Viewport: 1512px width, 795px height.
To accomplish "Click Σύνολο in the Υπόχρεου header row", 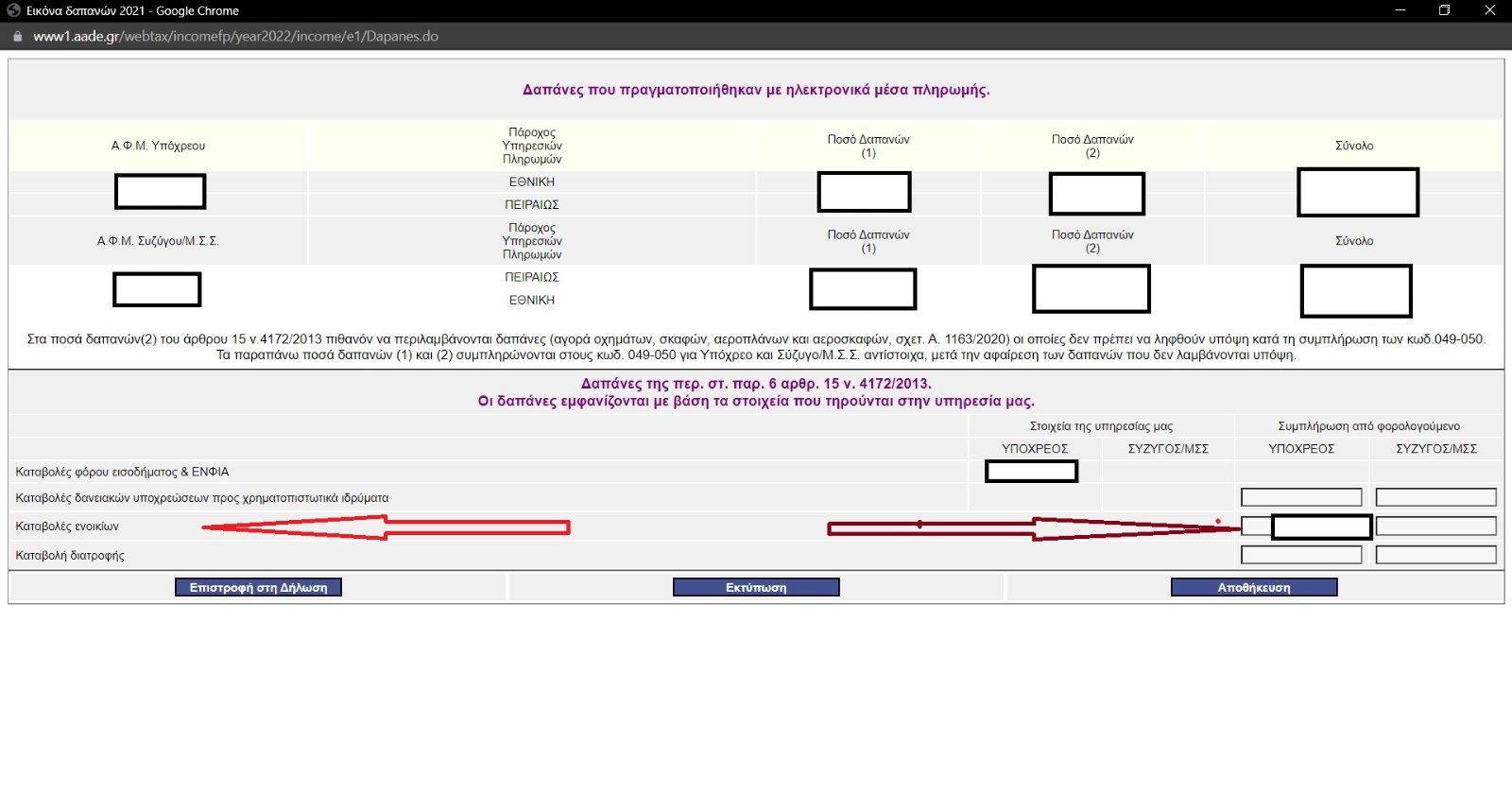I will pyautogui.click(x=1354, y=146).
